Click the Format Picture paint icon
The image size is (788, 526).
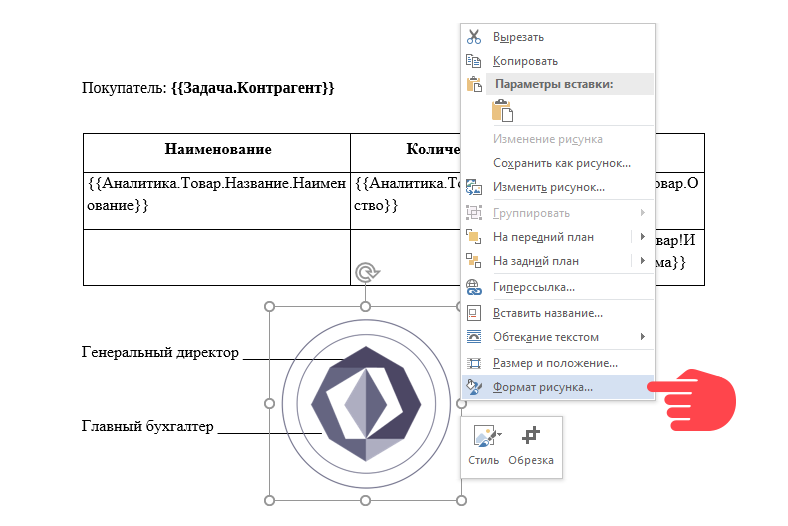tap(474, 387)
